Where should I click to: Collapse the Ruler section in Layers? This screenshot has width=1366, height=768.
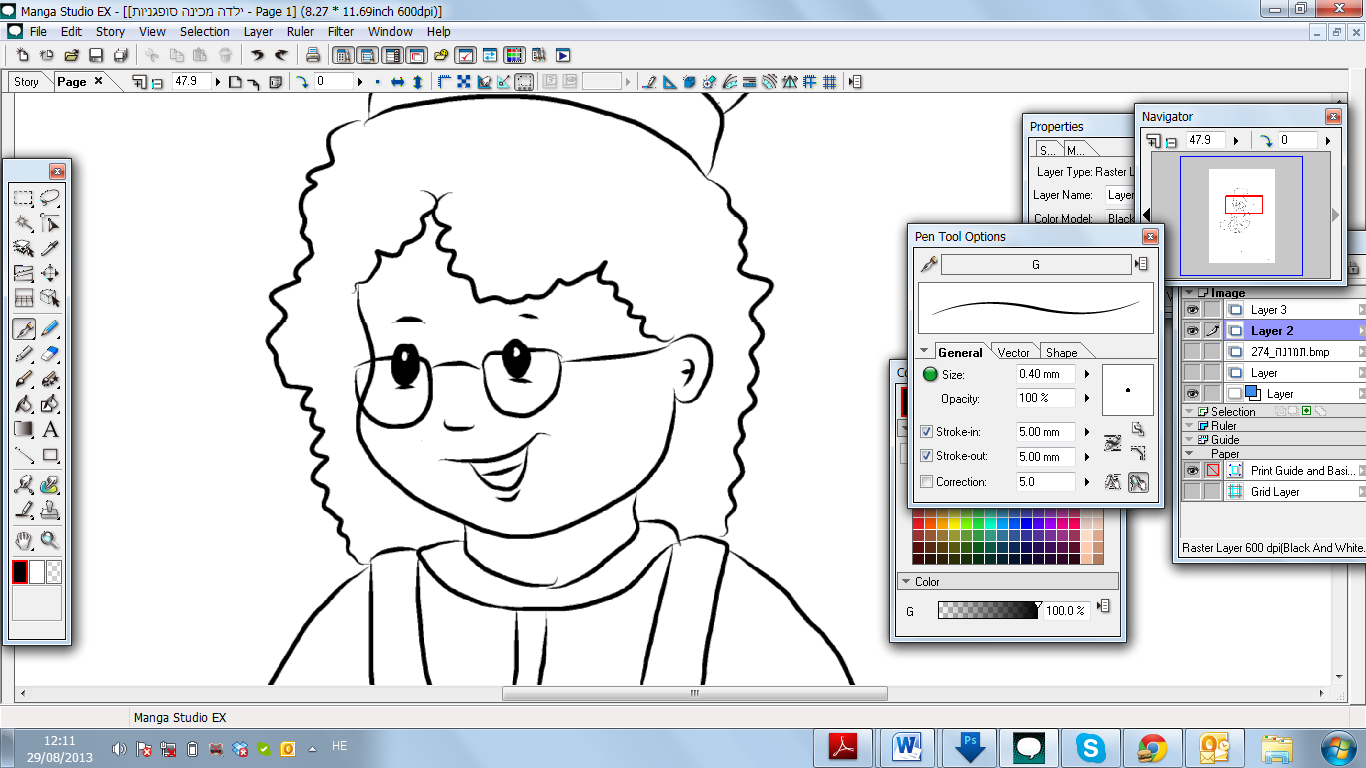point(1191,426)
